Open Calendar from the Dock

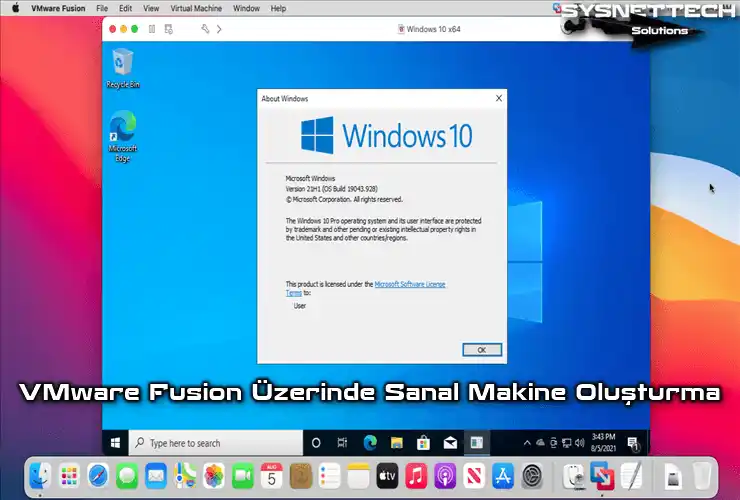[271, 476]
